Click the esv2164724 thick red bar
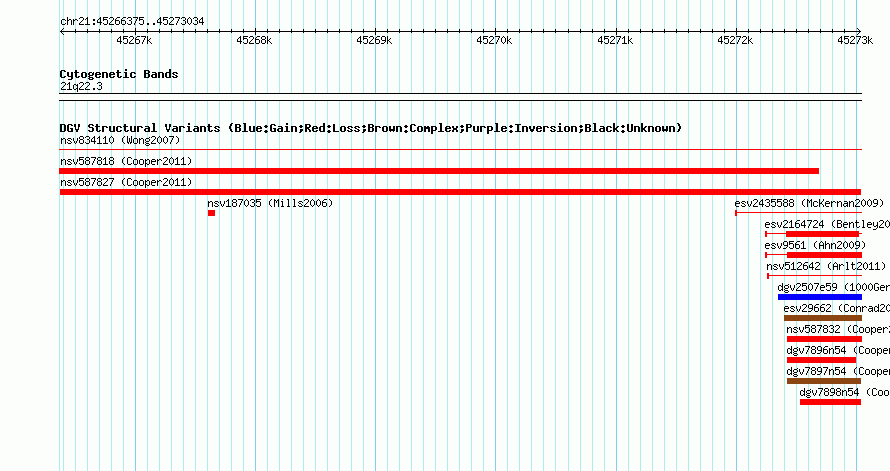Image resolution: width=890 pixels, height=471 pixels. click(x=822, y=234)
